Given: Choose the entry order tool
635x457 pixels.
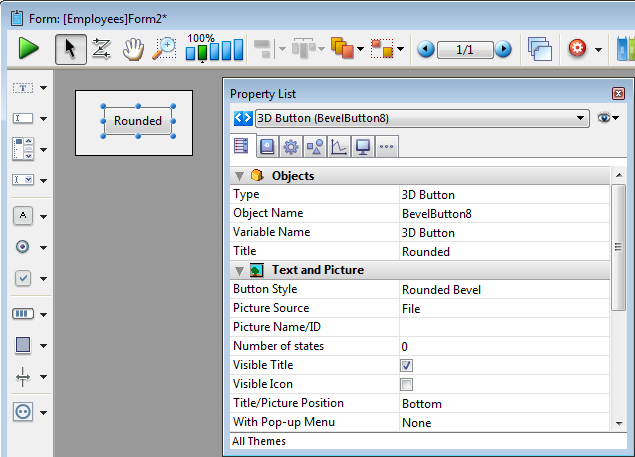Looking at the screenshot, I should click(x=101, y=48).
